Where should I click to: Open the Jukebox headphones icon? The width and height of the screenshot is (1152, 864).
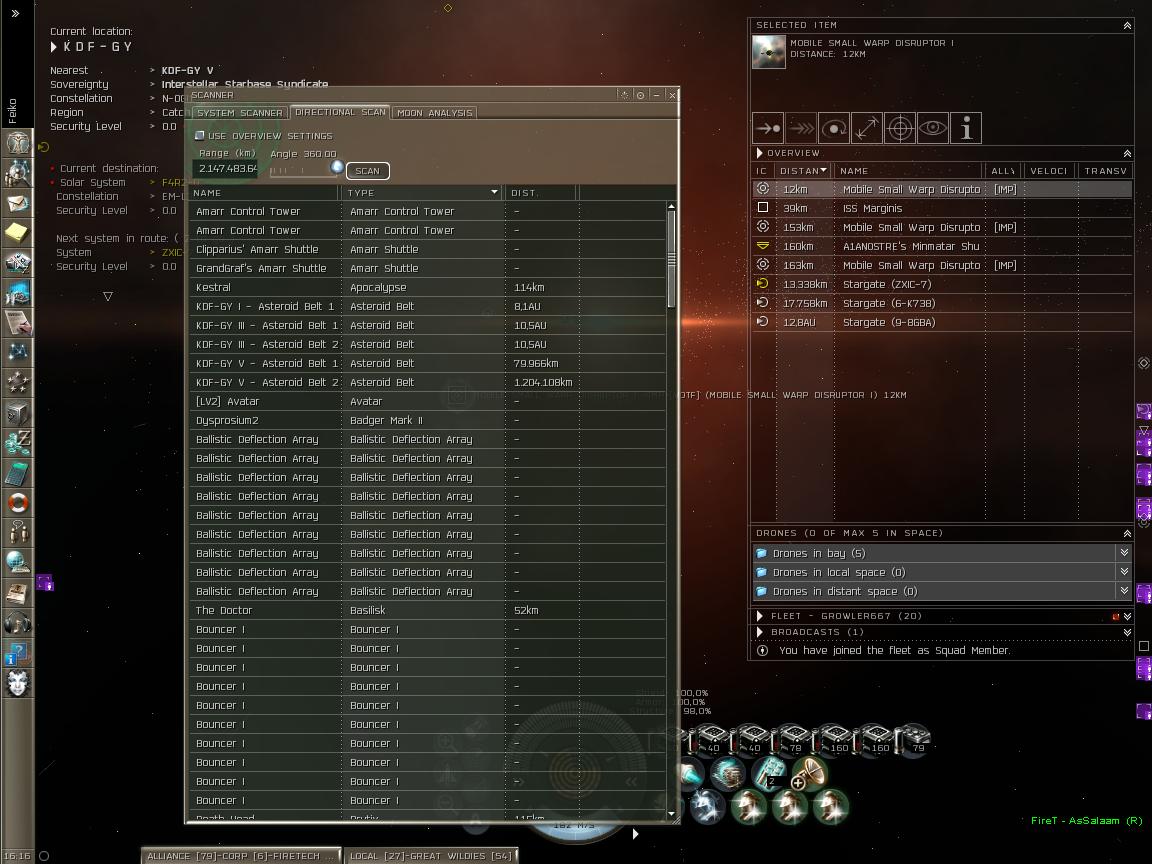[x=17, y=624]
